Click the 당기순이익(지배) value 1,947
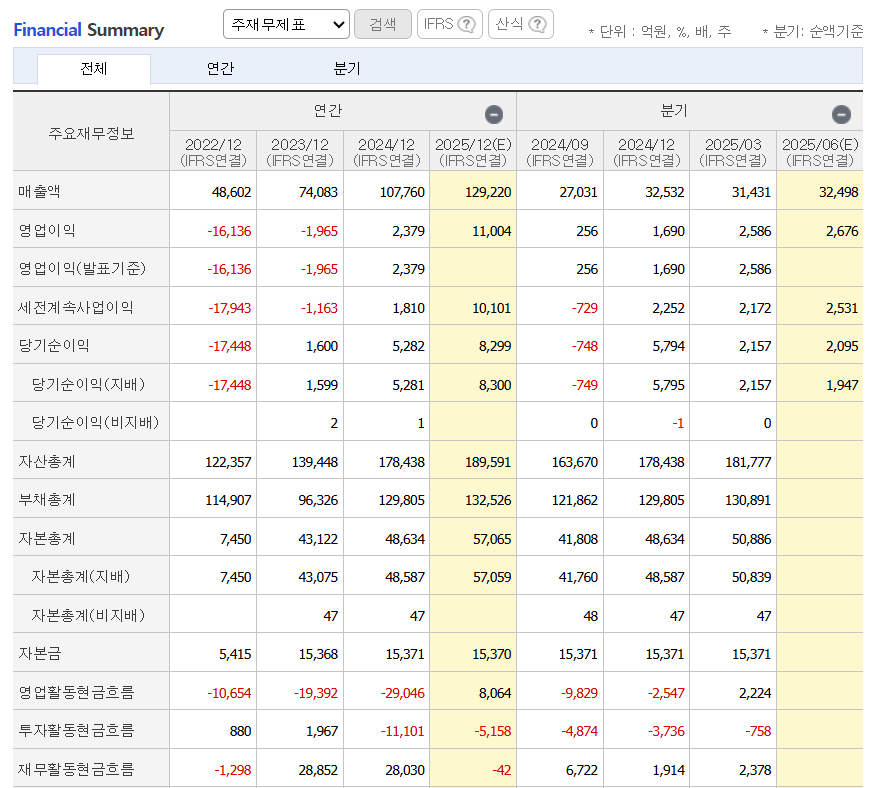This screenshot has width=875, height=788. [x=842, y=385]
